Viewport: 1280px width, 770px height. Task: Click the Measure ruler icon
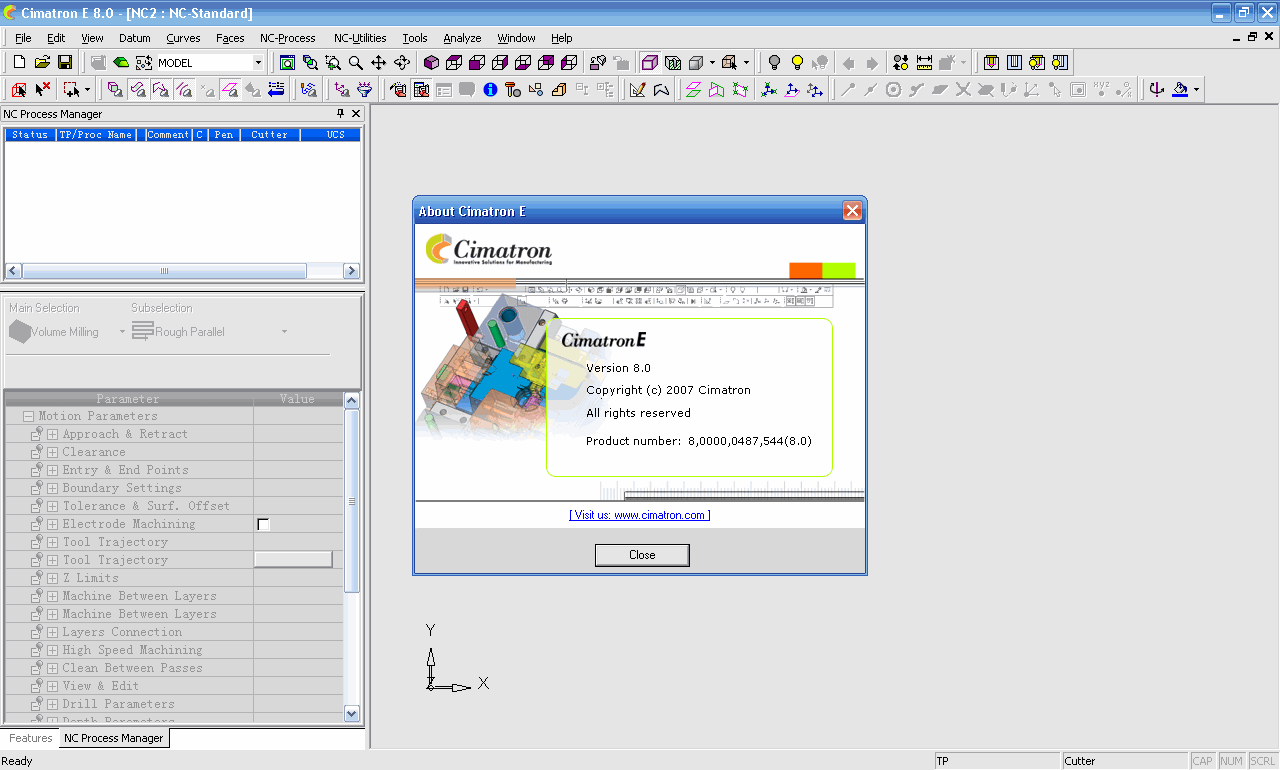point(924,62)
